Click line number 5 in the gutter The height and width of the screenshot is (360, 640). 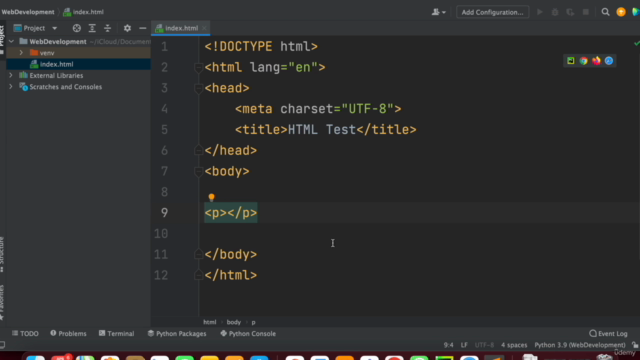point(164,130)
